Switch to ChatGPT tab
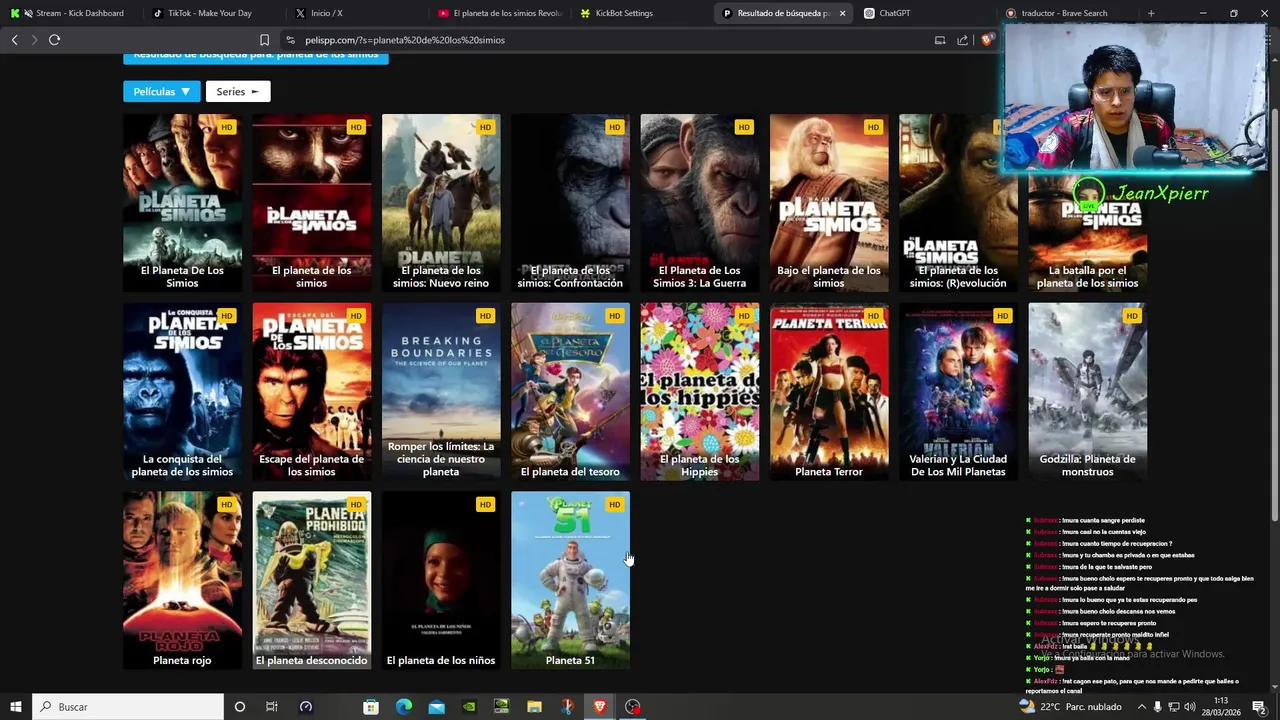The height and width of the screenshot is (720, 1280). [x=926, y=13]
